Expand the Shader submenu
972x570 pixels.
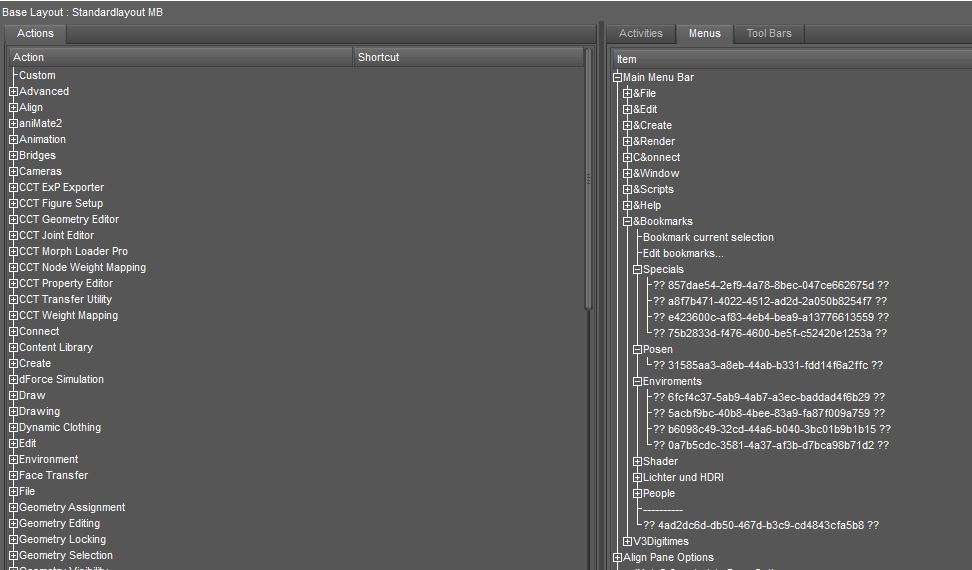point(637,462)
